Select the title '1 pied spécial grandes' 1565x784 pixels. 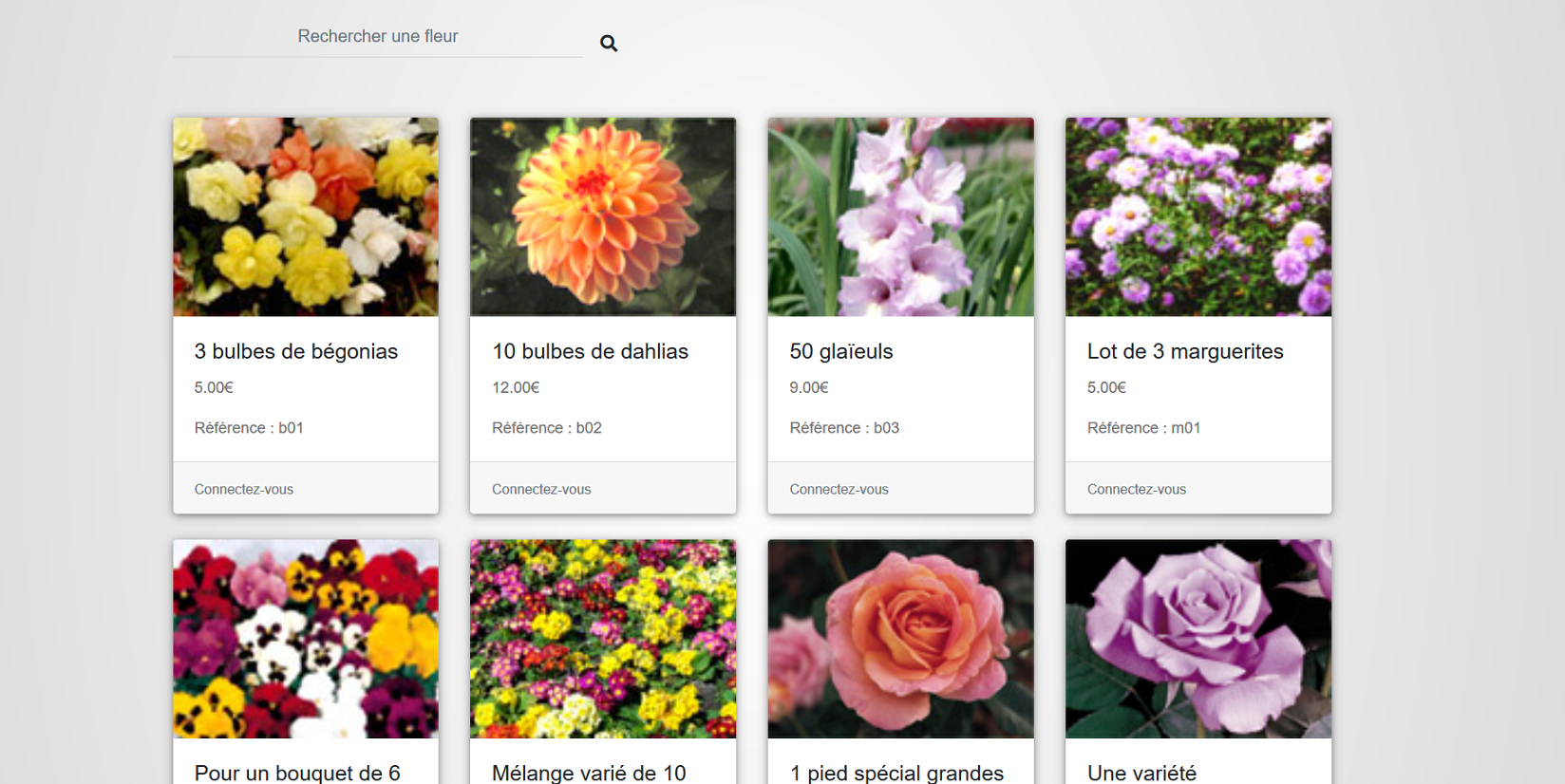[x=896, y=773]
